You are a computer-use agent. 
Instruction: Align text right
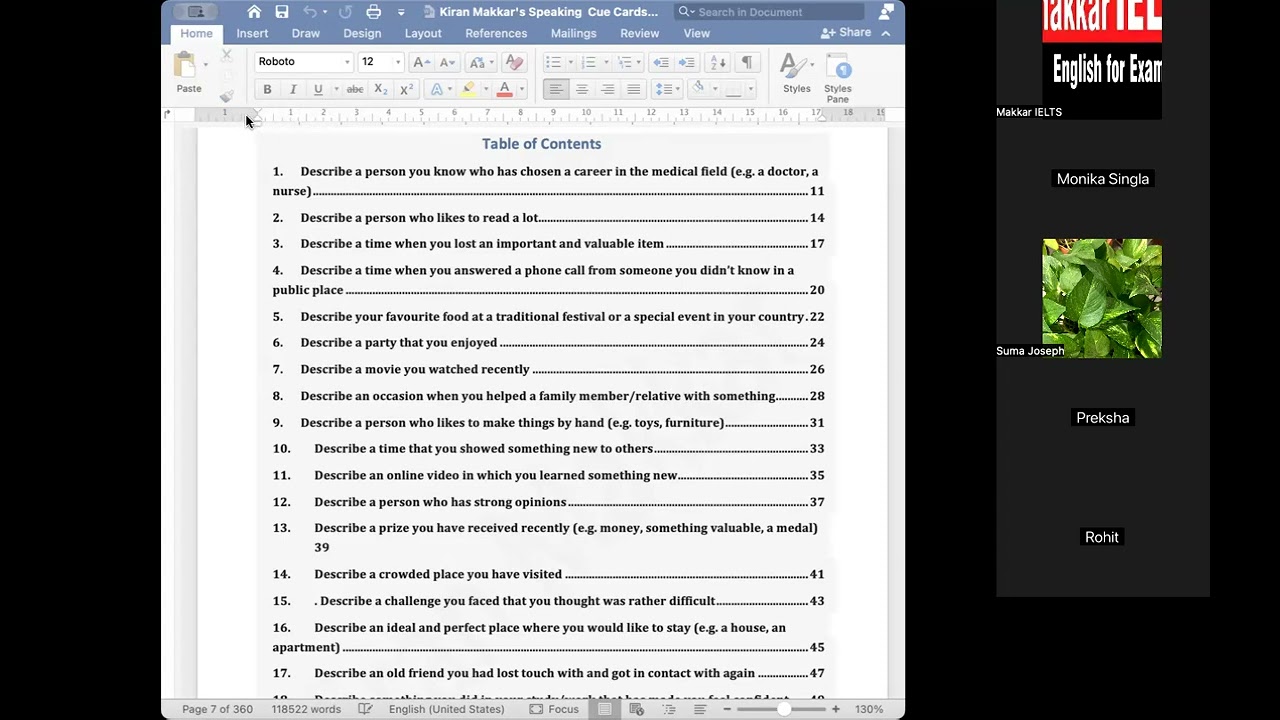click(x=607, y=90)
